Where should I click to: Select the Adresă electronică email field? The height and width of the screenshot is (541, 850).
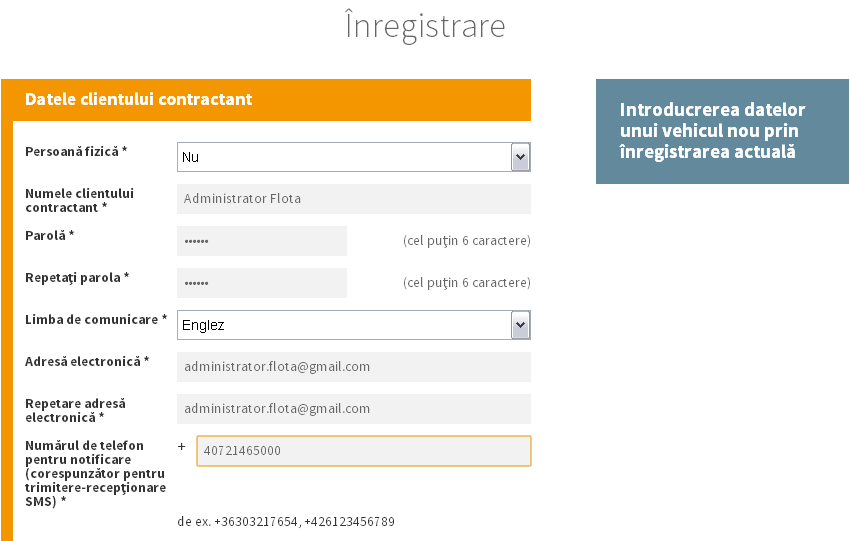353,367
